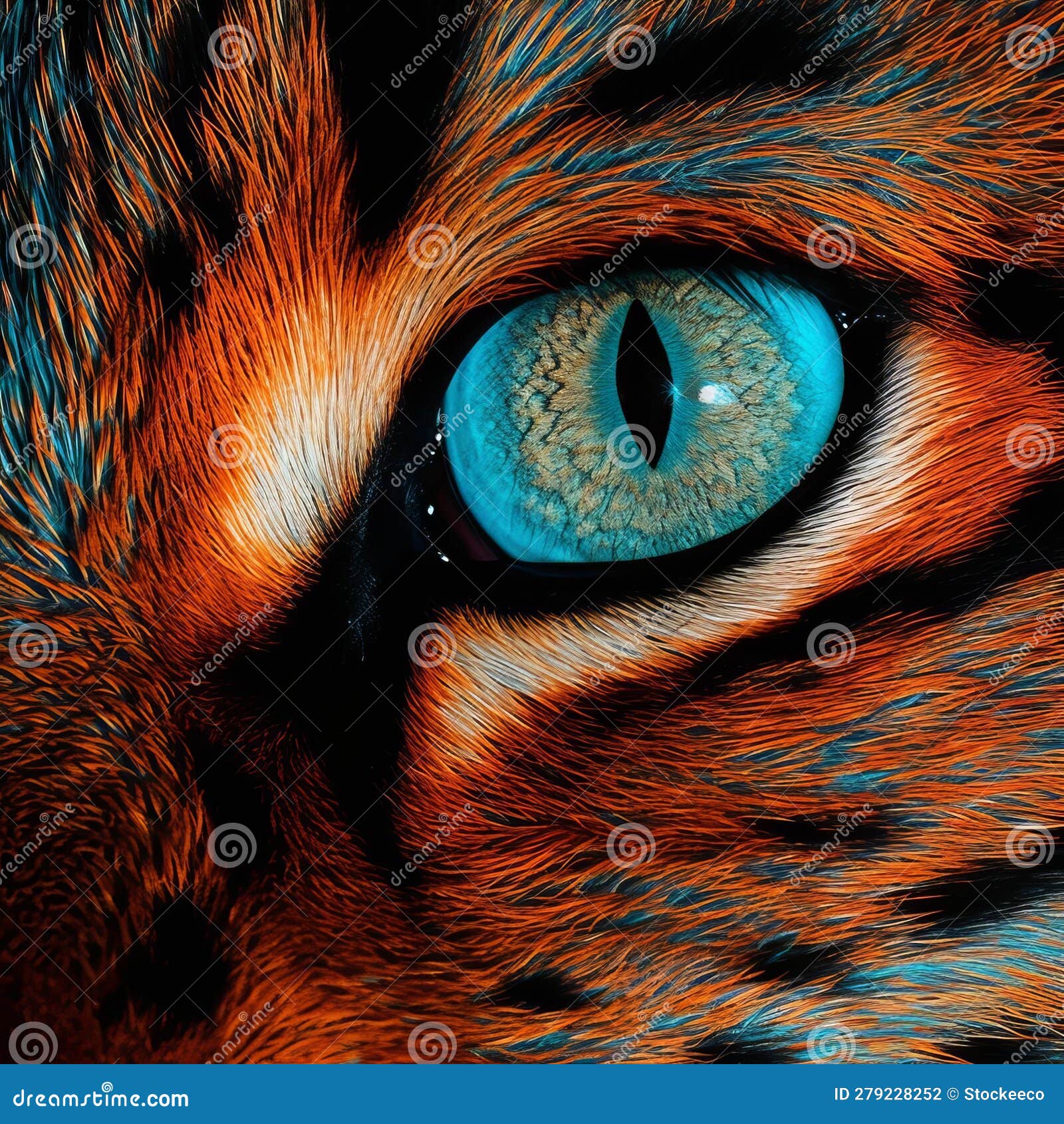Click the copyright symbol beside Stockeeco

(952, 1095)
